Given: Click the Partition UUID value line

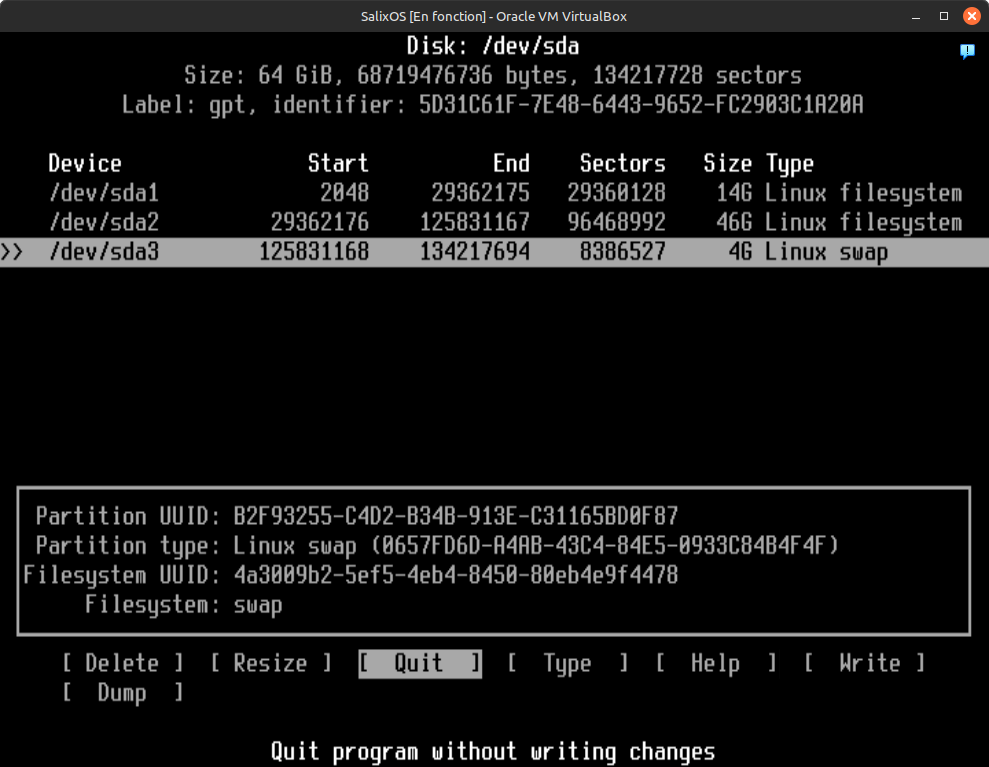Looking at the screenshot, I should click(x=455, y=516).
